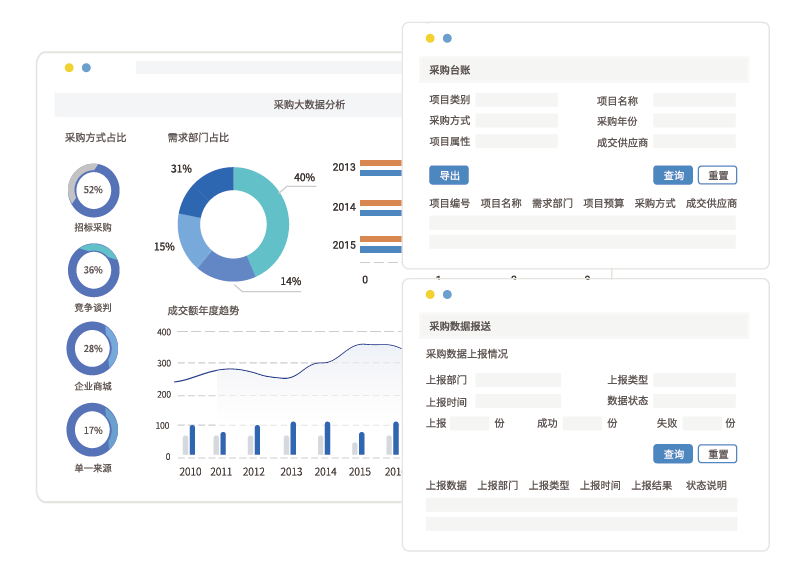Click the yellow dot in 采购台账 window
The height and width of the screenshot is (564, 798).
tap(430, 38)
